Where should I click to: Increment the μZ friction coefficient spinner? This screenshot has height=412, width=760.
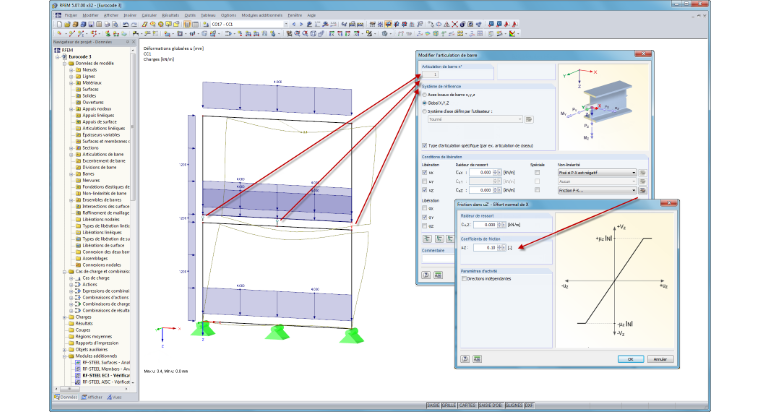[500, 246]
